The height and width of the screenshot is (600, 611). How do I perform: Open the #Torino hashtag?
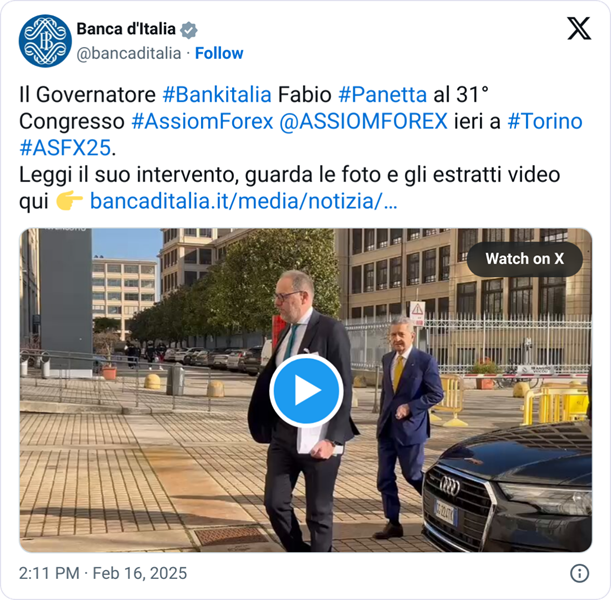(x=545, y=121)
